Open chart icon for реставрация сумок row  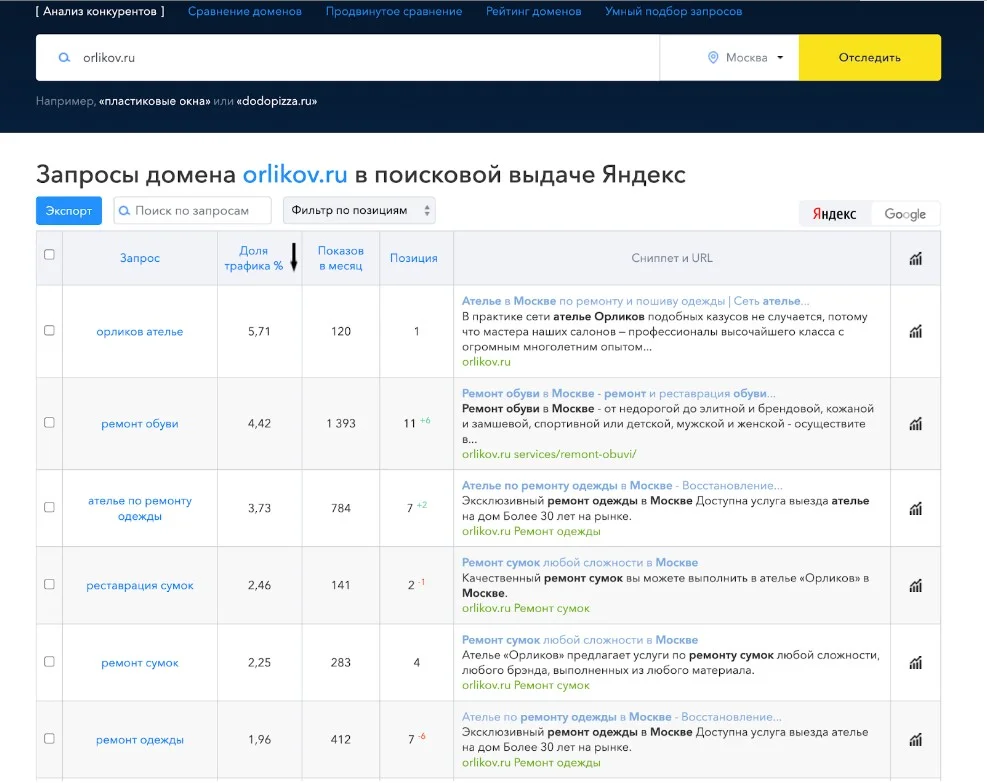click(915, 585)
